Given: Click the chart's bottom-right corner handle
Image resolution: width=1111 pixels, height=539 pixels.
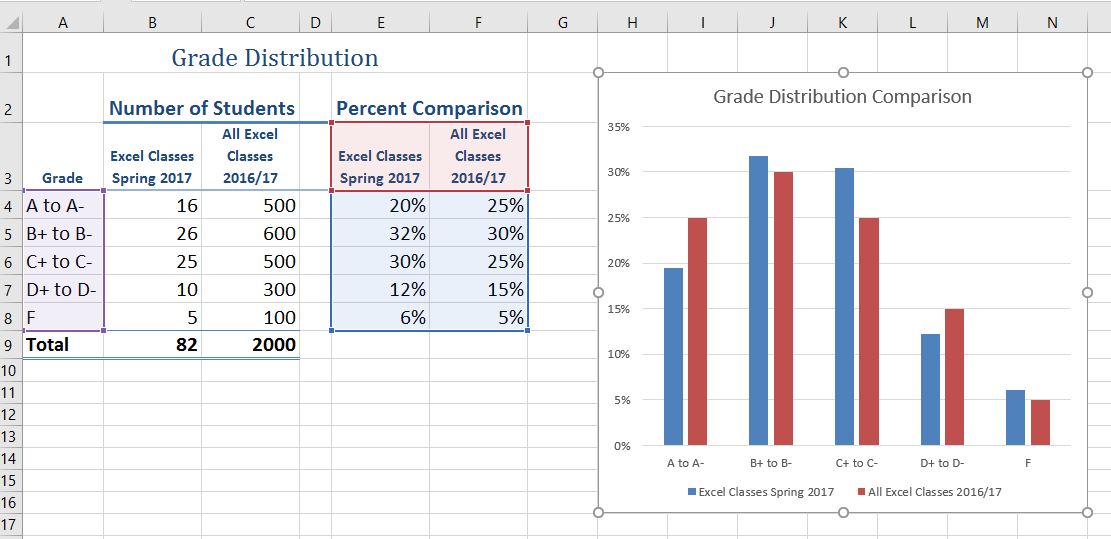Looking at the screenshot, I should [x=1088, y=512].
